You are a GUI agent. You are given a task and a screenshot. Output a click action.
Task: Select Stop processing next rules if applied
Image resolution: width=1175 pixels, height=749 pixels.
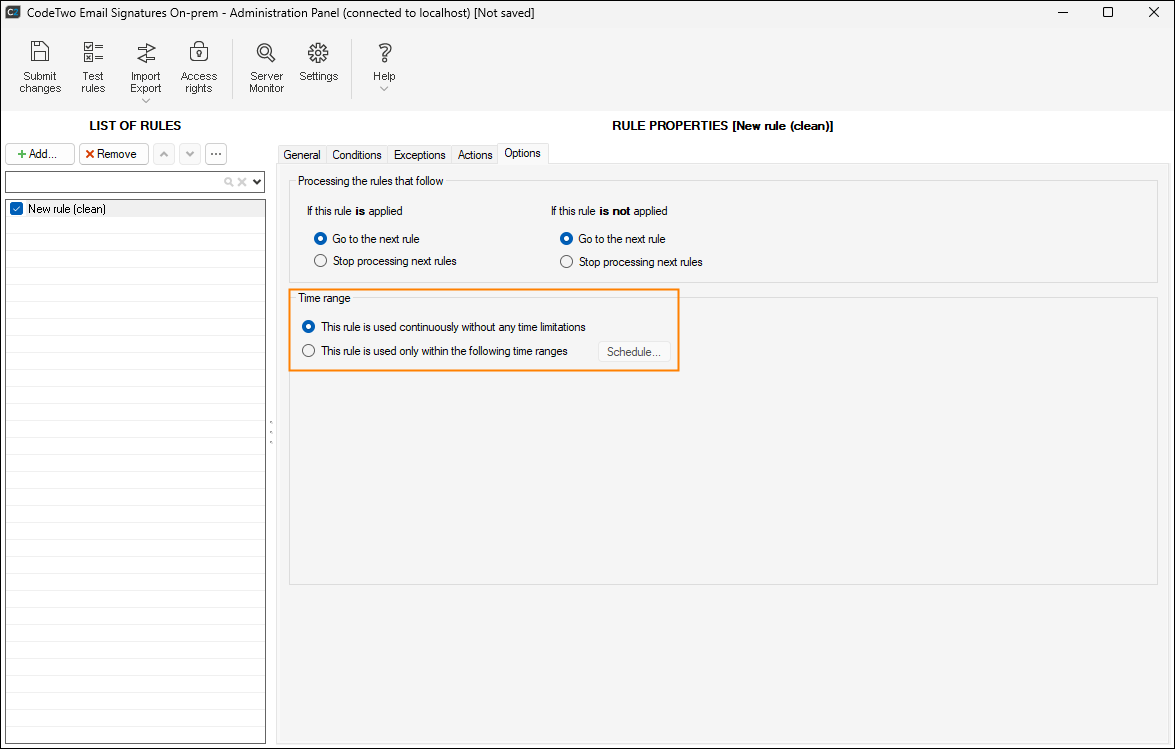(320, 261)
